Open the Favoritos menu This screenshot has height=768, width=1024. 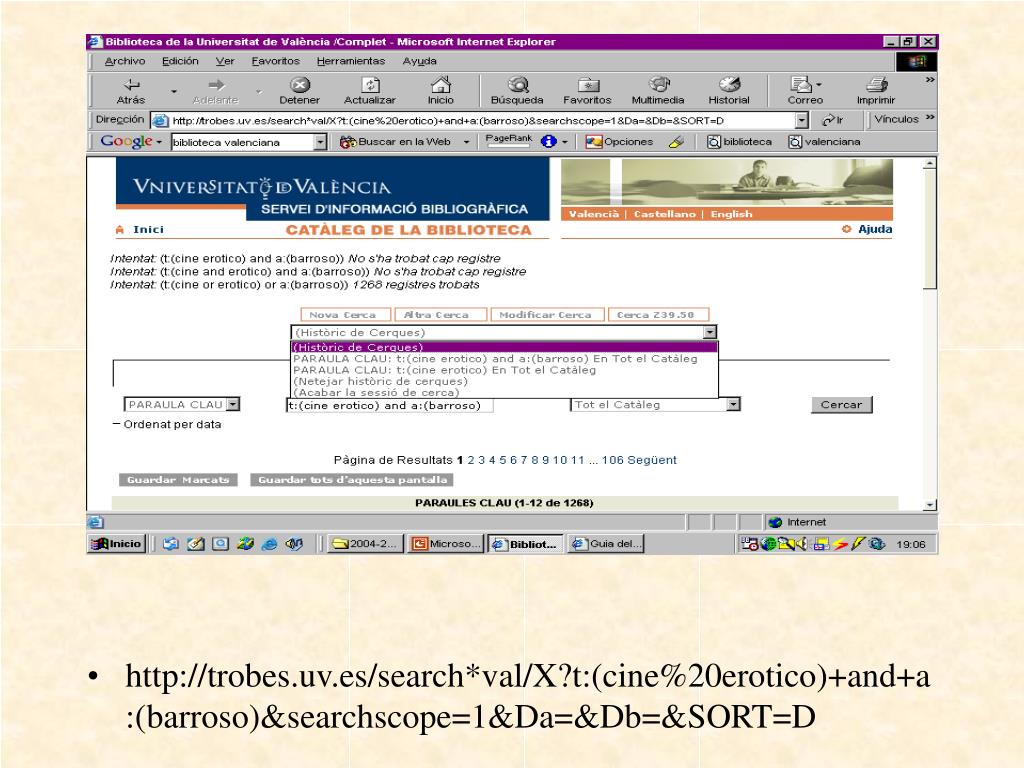point(276,61)
